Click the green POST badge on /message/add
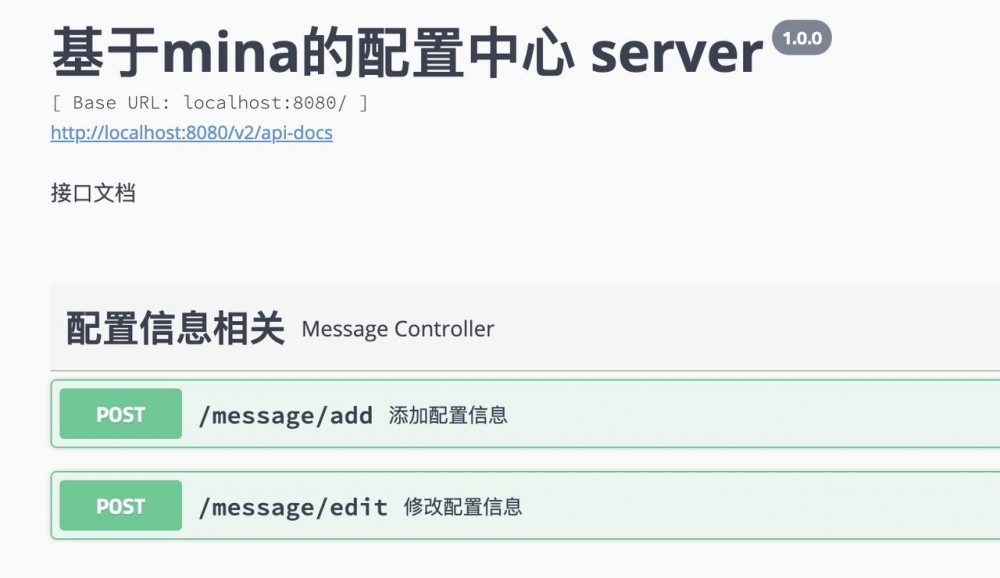Viewport: 1000px width, 578px height. pyautogui.click(x=119, y=414)
